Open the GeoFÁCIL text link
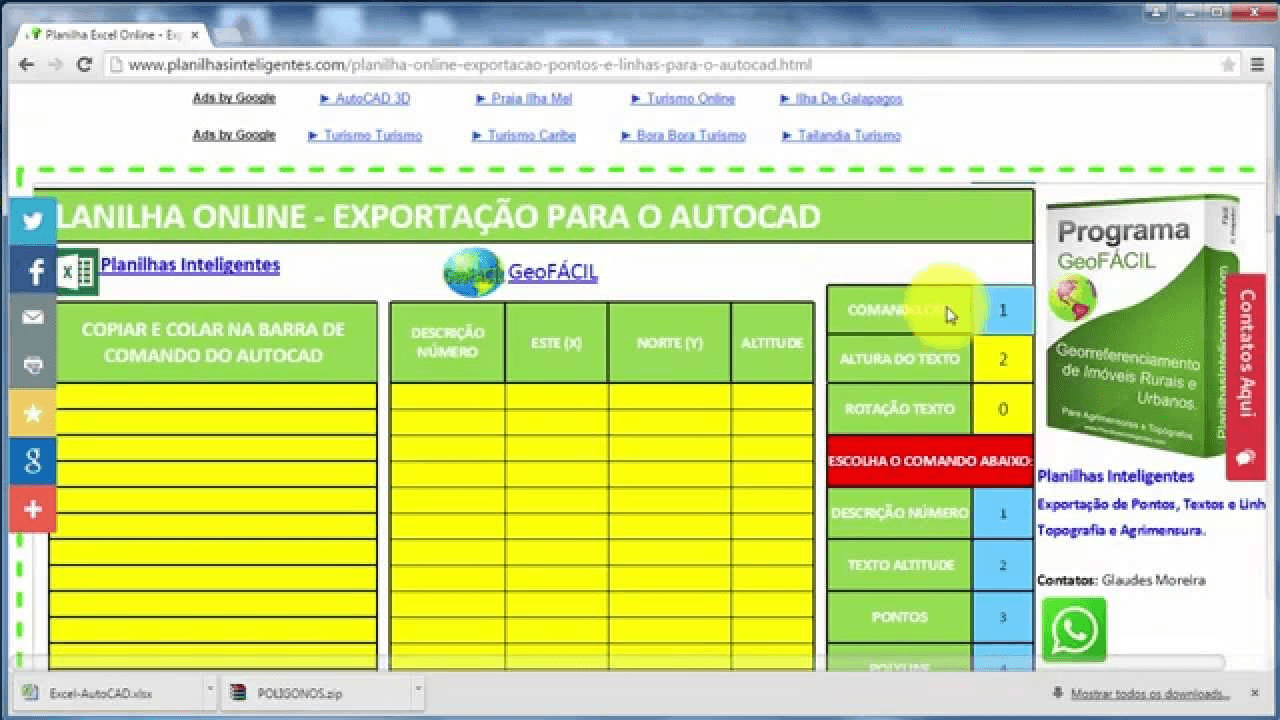The image size is (1280, 720). [x=553, y=272]
